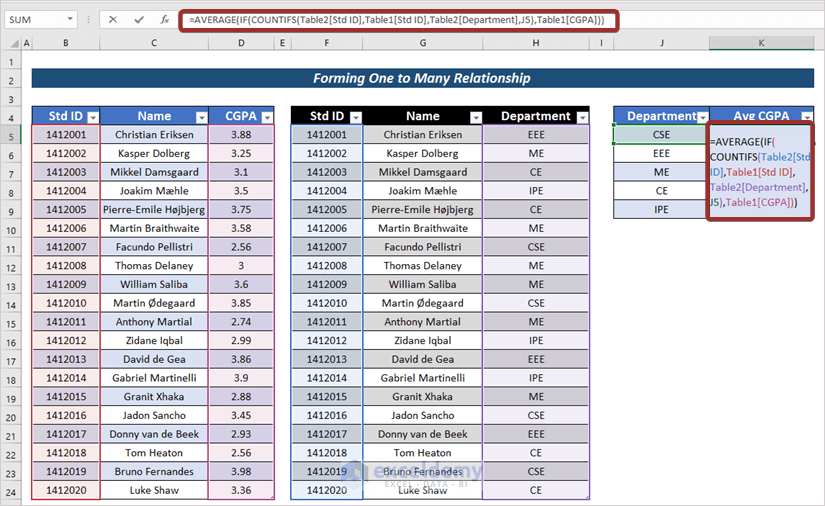Screen dimensions: 825x506
Task: Select the Forming One to Many Relationship banner
Action: pyautogui.click(x=422, y=78)
